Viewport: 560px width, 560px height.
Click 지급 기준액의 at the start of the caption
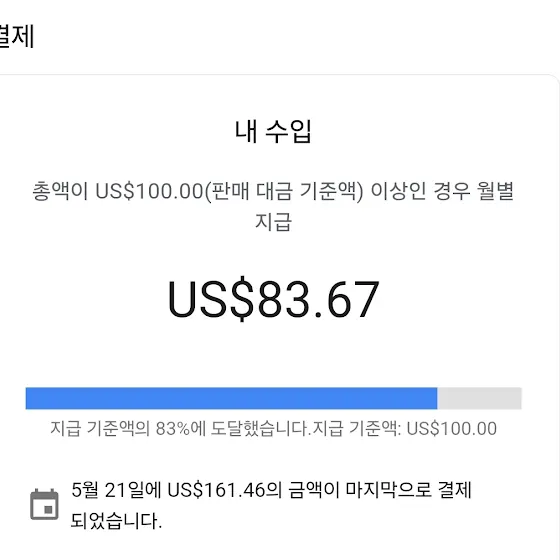click(x=100, y=428)
